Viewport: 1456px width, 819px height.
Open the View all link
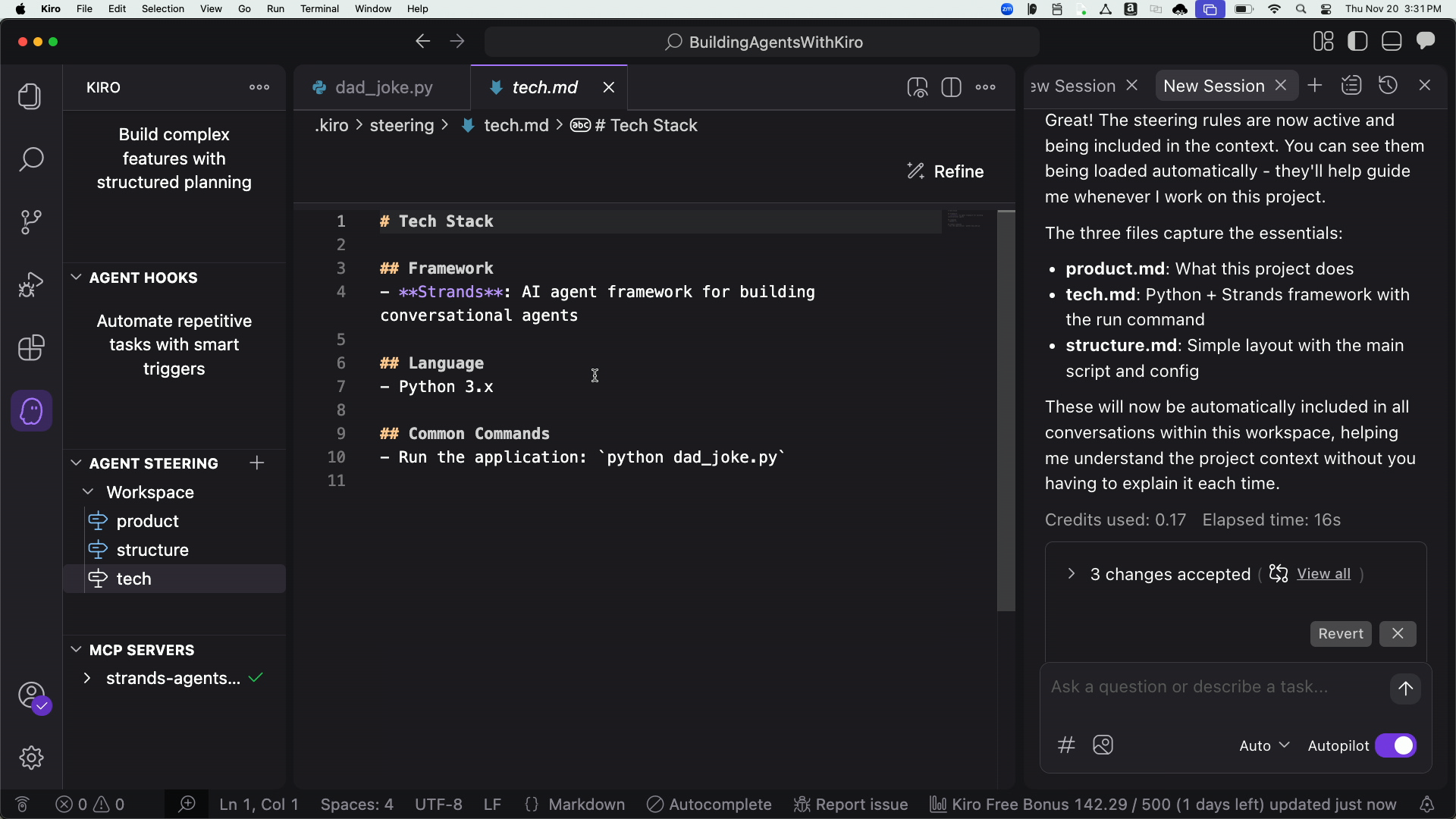[x=1323, y=574]
